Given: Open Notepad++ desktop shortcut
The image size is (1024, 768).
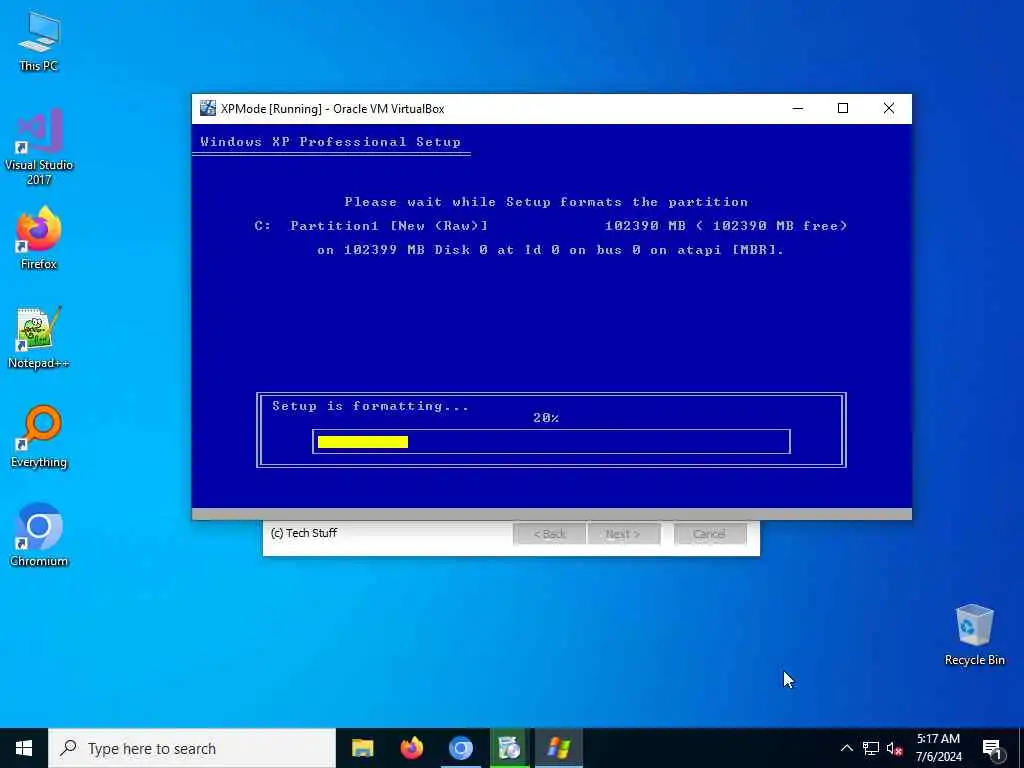Looking at the screenshot, I should coord(39,338).
